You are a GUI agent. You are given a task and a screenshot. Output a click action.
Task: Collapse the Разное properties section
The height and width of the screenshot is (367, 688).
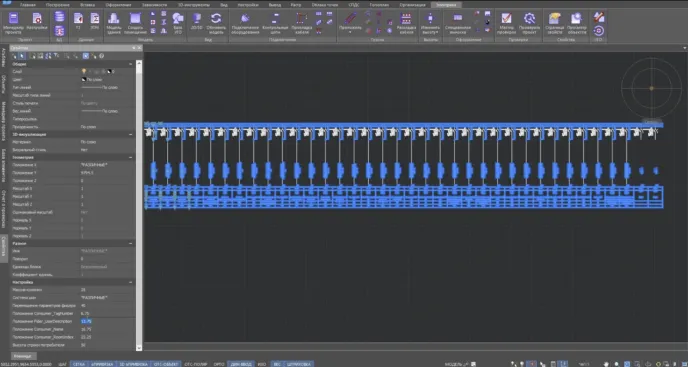131,243
